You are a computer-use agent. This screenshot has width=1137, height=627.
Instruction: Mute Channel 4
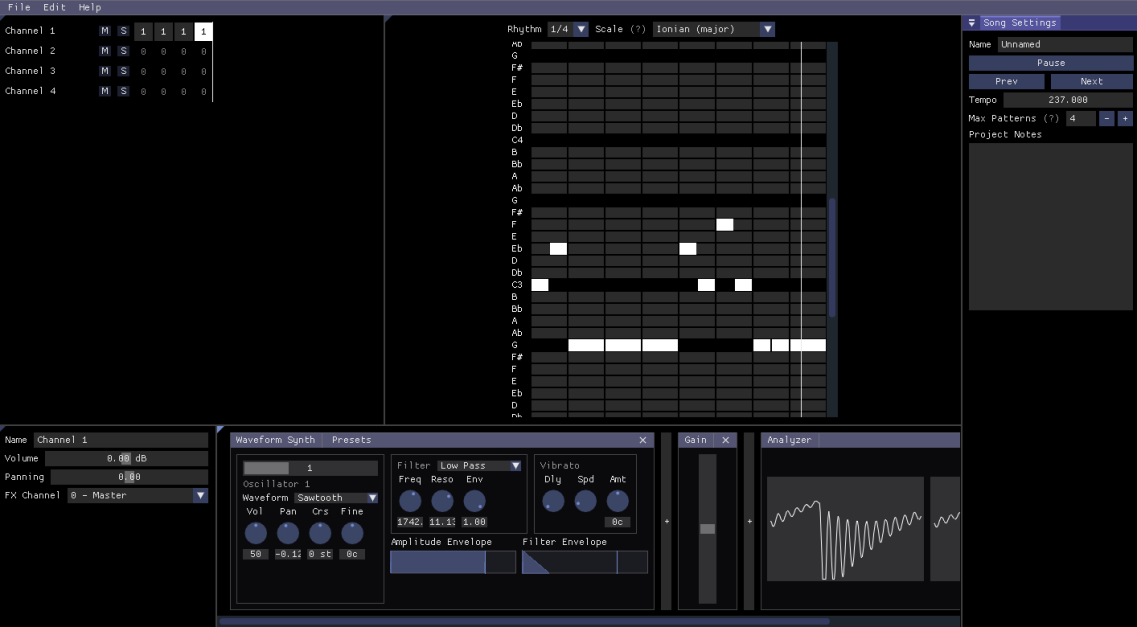(104, 91)
